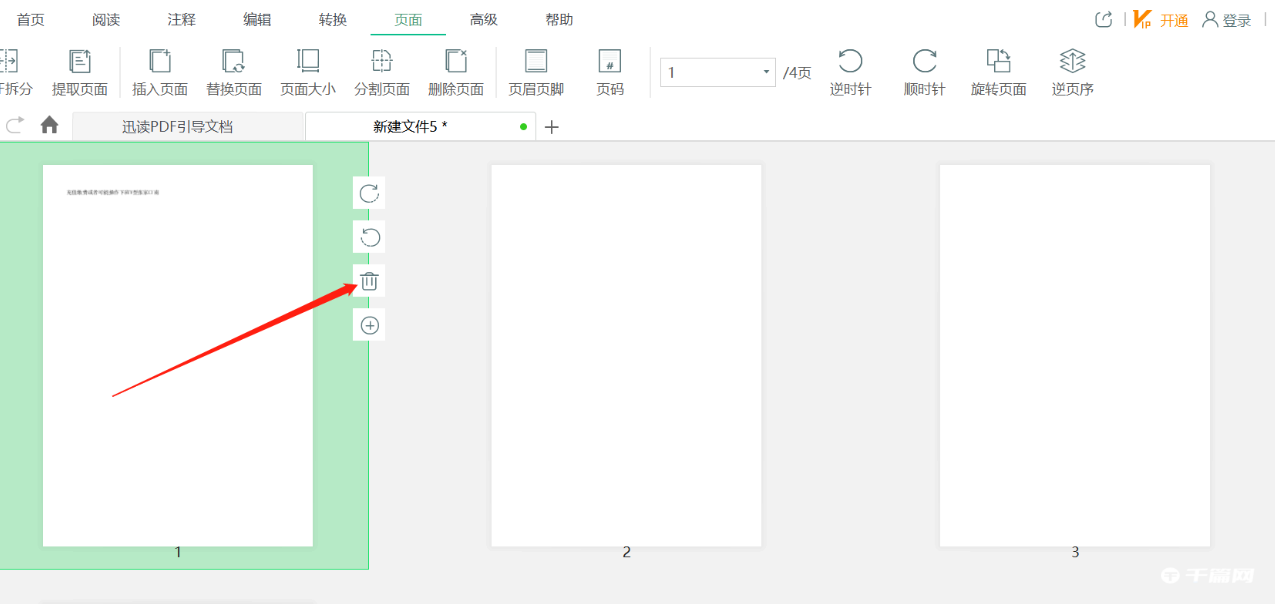The width and height of the screenshot is (1275, 604).
Task: Expand the page number dropdown
Action: point(767,72)
